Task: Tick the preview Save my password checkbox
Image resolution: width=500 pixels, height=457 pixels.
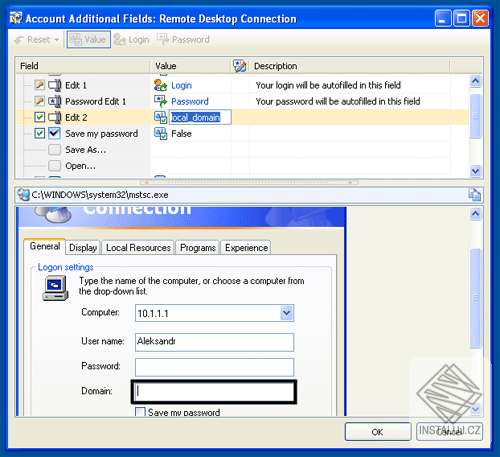Action: [x=140, y=412]
